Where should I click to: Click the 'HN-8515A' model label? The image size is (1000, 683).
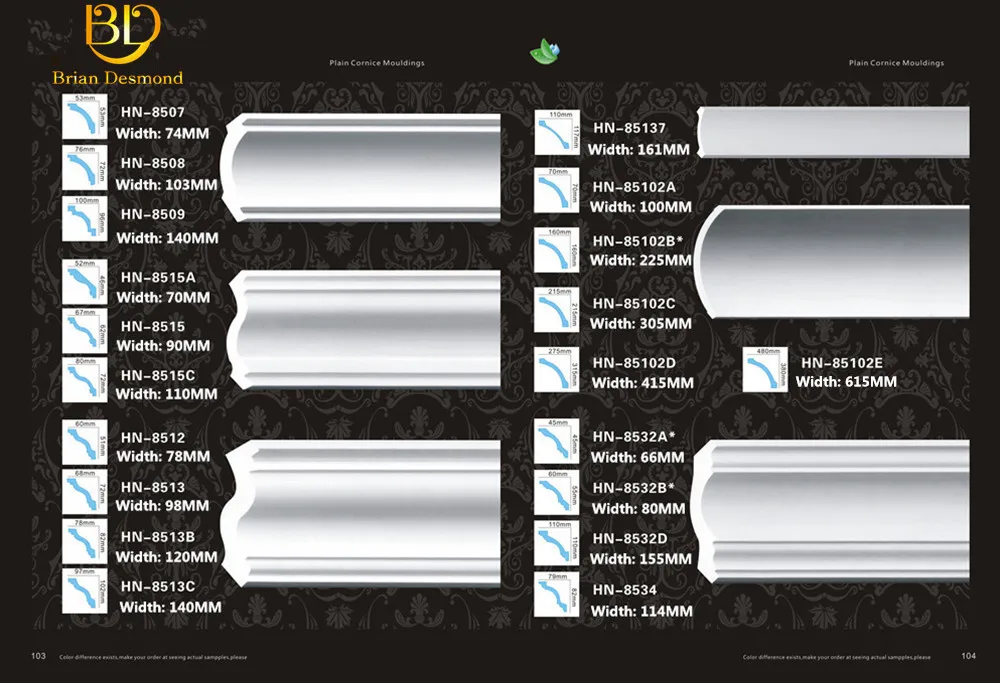(x=158, y=277)
